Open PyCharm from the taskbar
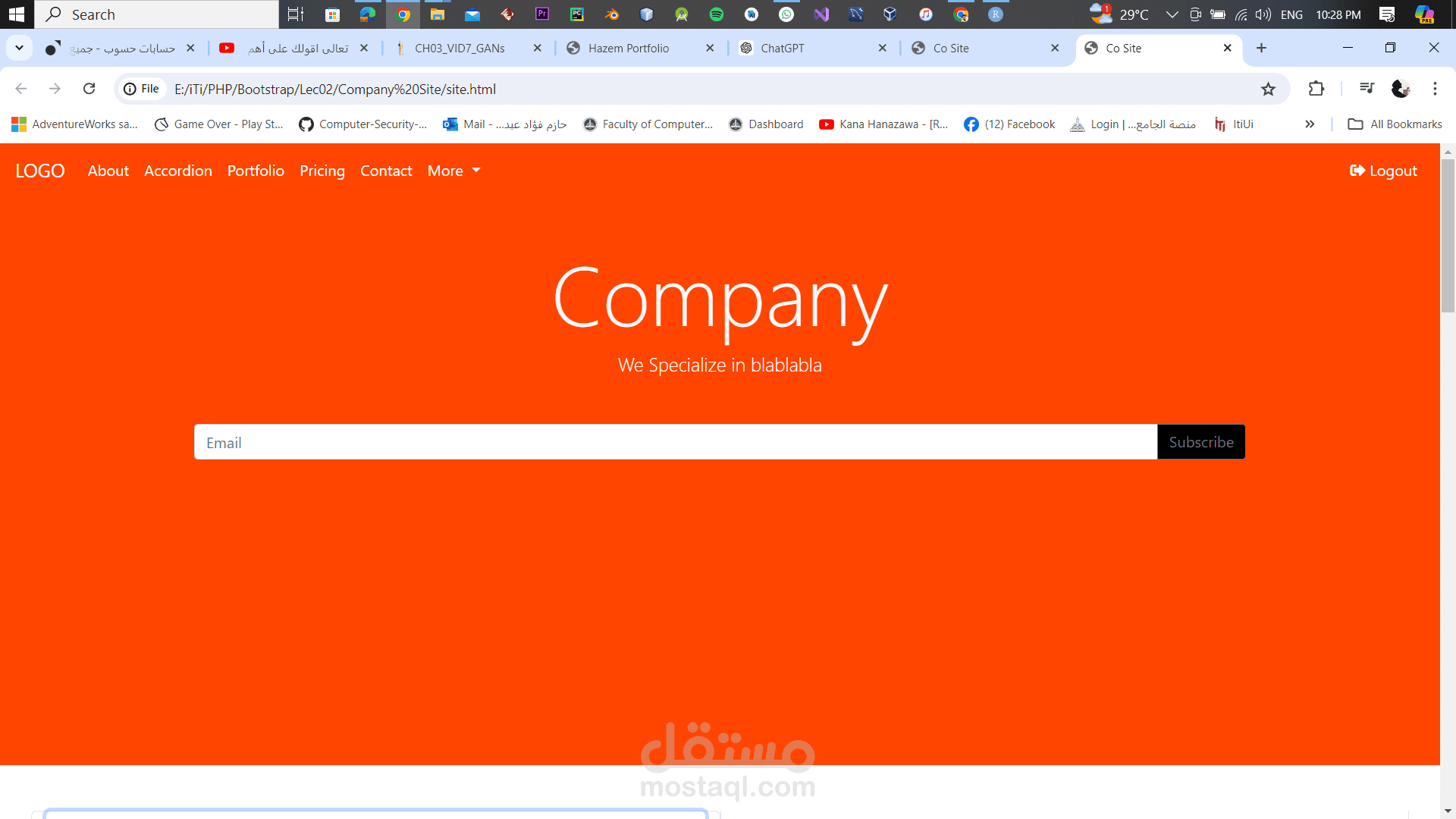 click(x=578, y=14)
